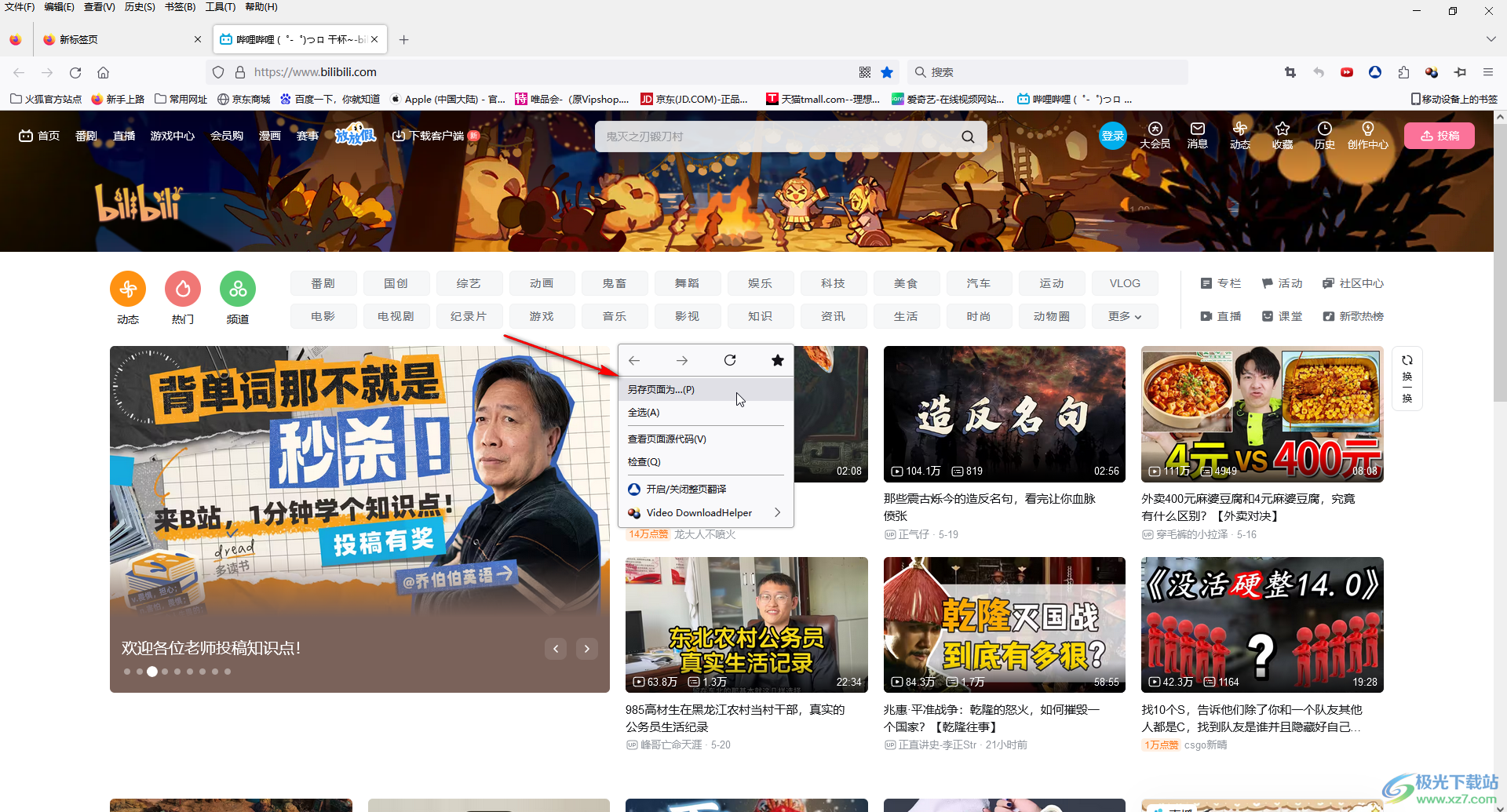Open the Firefox hamburger menu
This screenshot has height=812, width=1507.
pyautogui.click(x=1488, y=72)
